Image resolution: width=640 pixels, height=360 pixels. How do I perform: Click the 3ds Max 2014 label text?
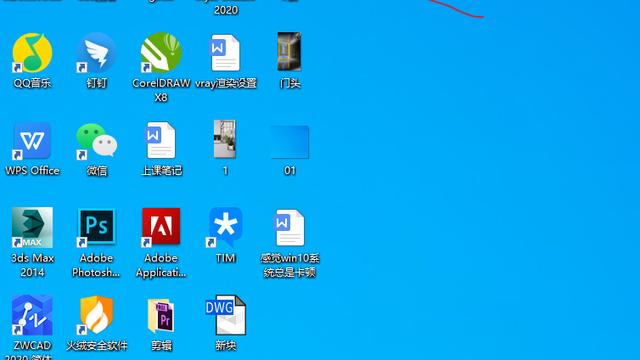coord(32,265)
